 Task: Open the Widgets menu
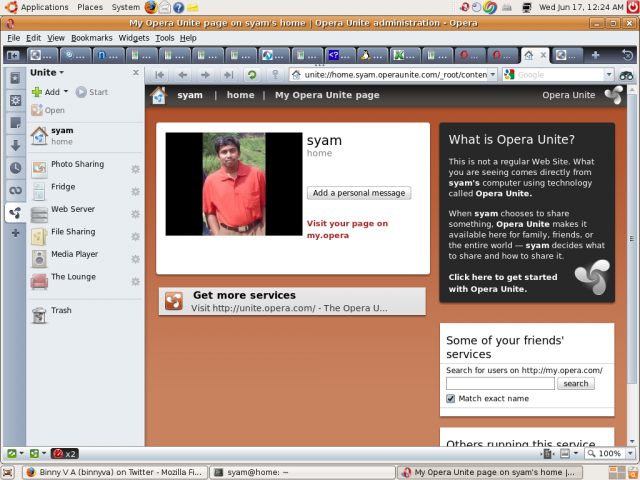coord(134,38)
